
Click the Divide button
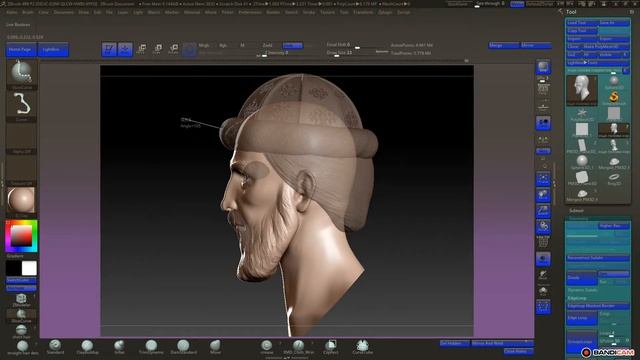pyautogui.click(x=582, y=278)
